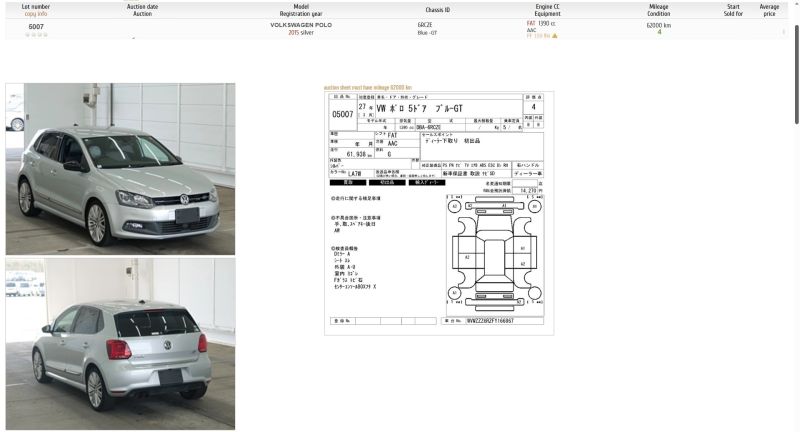The width and height of the screenshot is (800, 432).
Task: Click the 62000 km mileage value
Action: (659, 25)
